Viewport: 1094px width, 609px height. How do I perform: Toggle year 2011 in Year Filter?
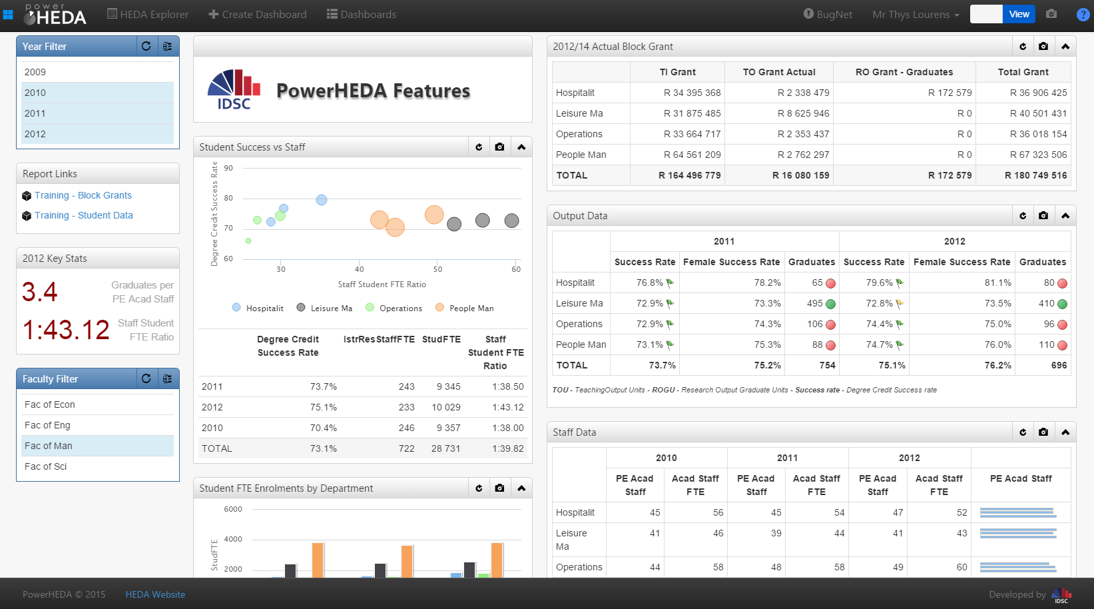point(98,114)
